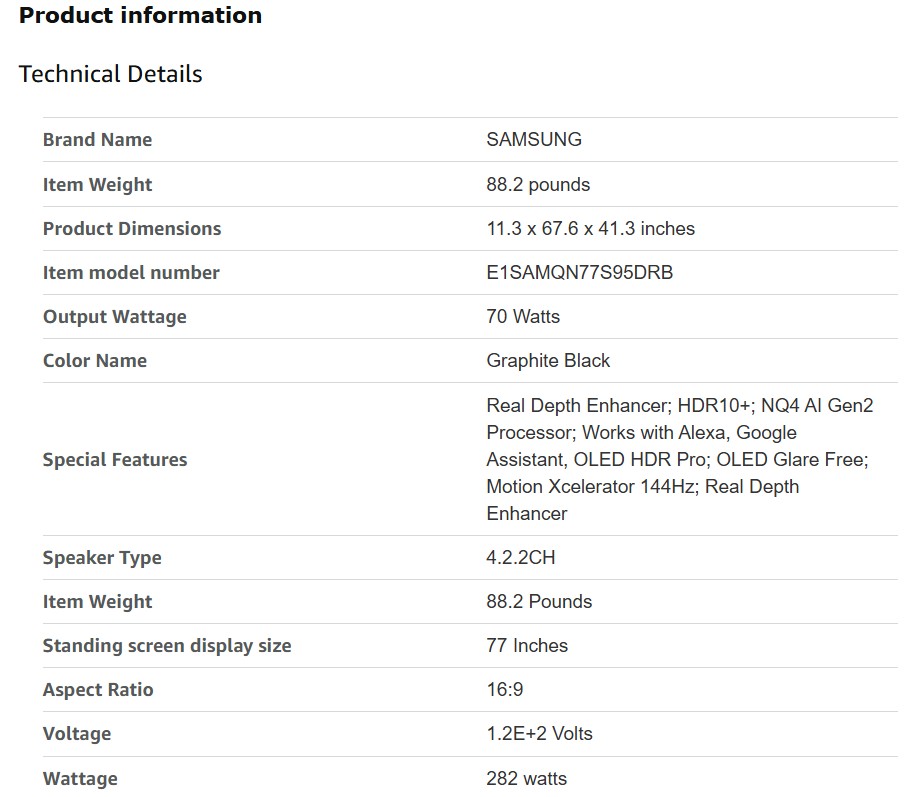Click the Special Features row label

(115, 460)
